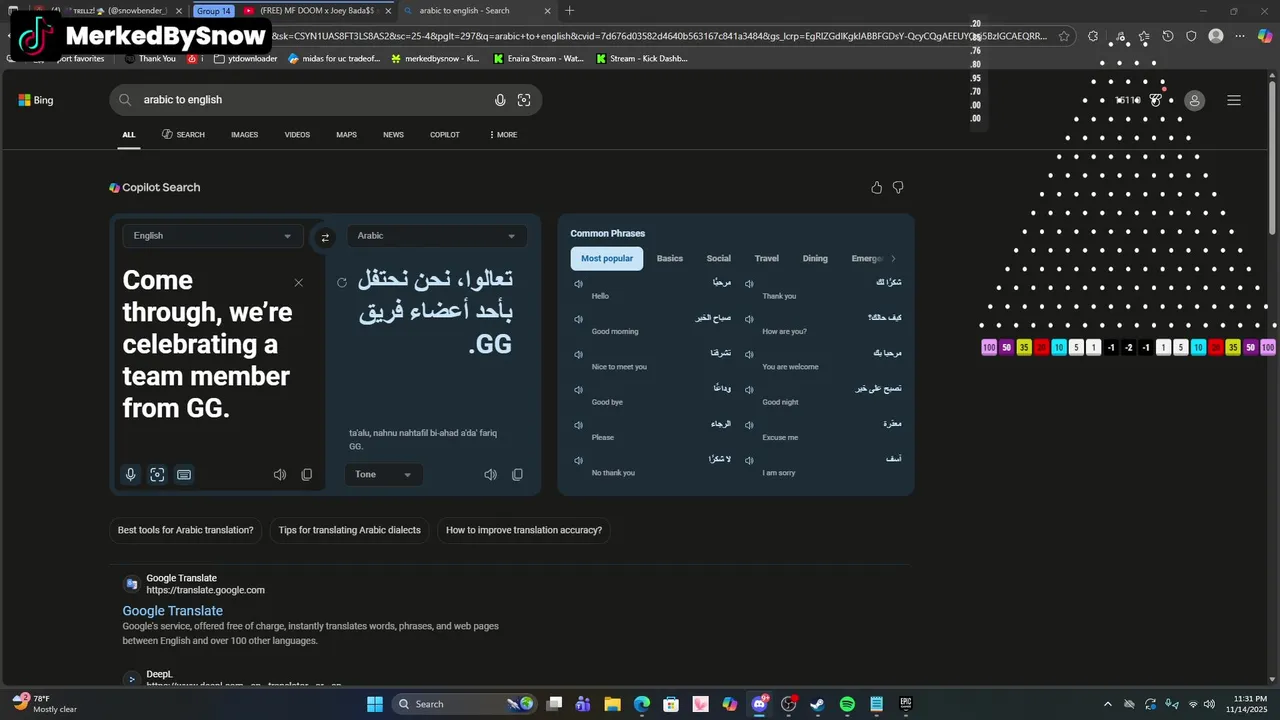Open visual search camera icon in search box

tap(524, 100)
